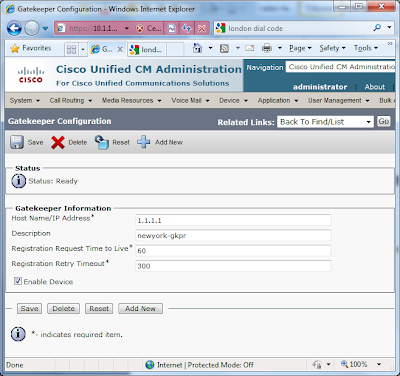
Task: Open the Voice Mail menu
Action: pos(190,100)
